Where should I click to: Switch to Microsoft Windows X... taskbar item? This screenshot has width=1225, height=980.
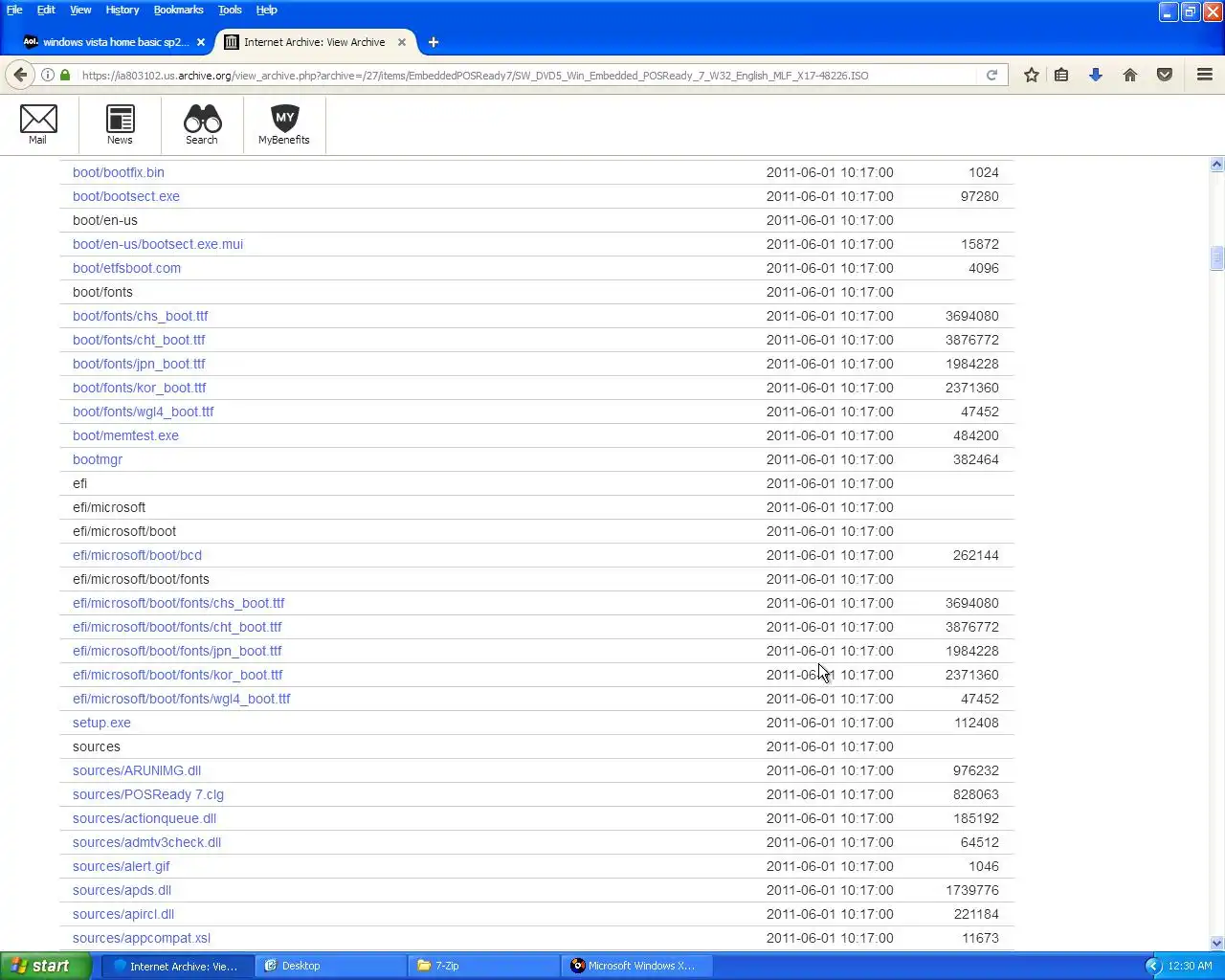(636, 966)
